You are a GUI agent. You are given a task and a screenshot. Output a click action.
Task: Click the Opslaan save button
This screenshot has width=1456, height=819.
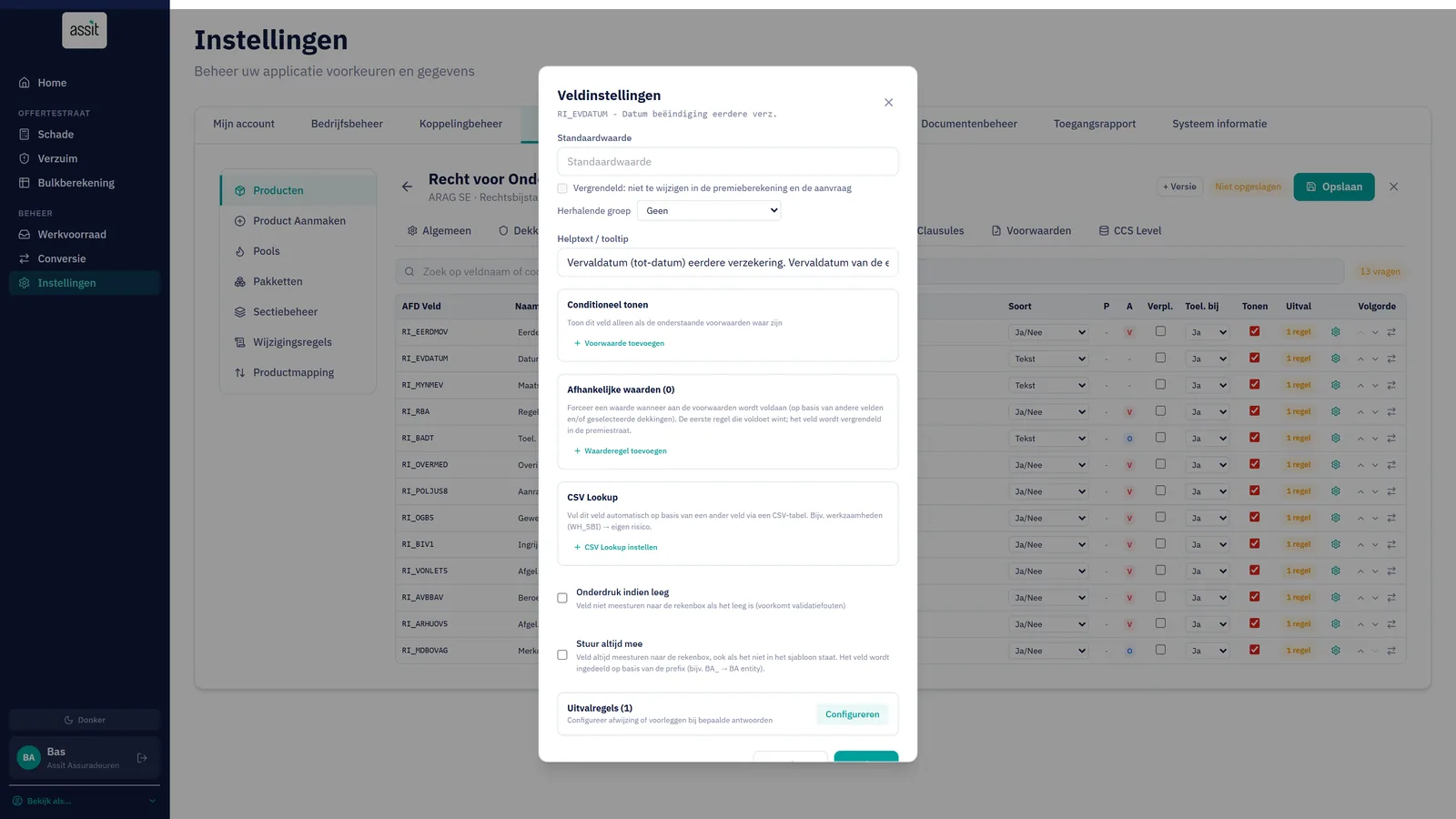pyautogui.click(x=1333, y=187)
